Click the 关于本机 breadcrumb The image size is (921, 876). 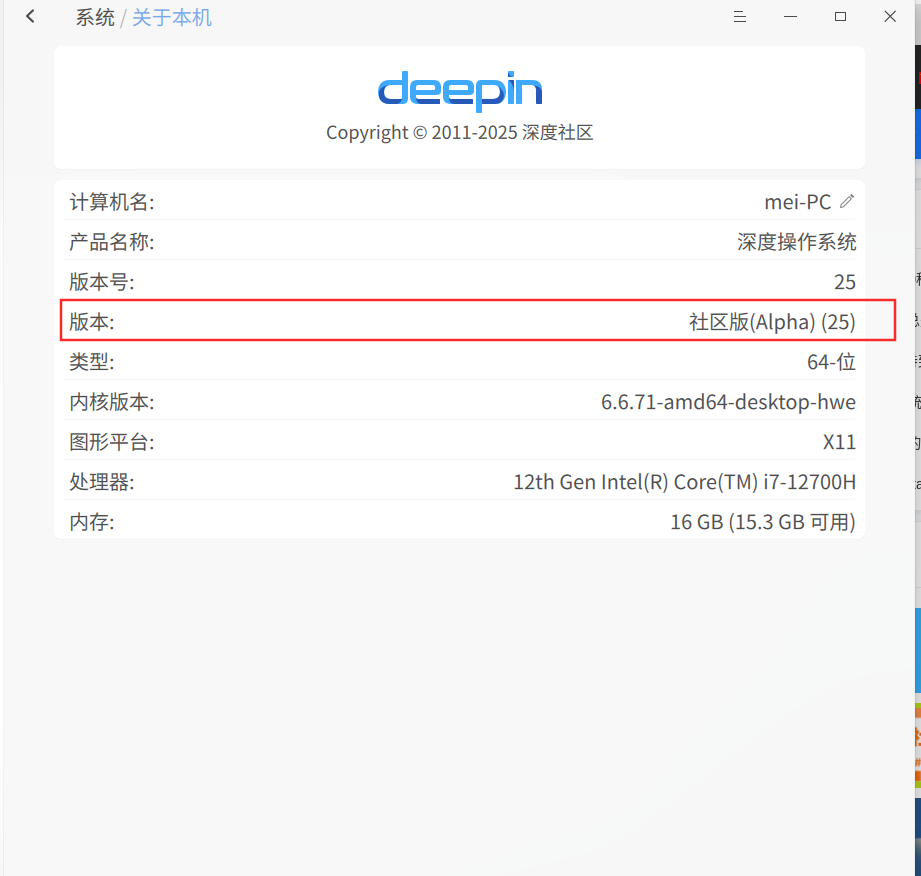(x=172, y=18)
